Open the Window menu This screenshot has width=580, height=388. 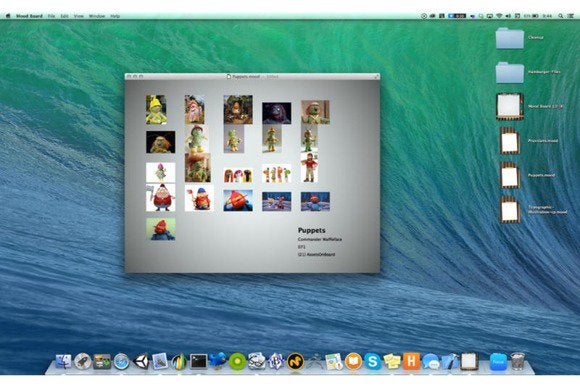pos(97,16)
